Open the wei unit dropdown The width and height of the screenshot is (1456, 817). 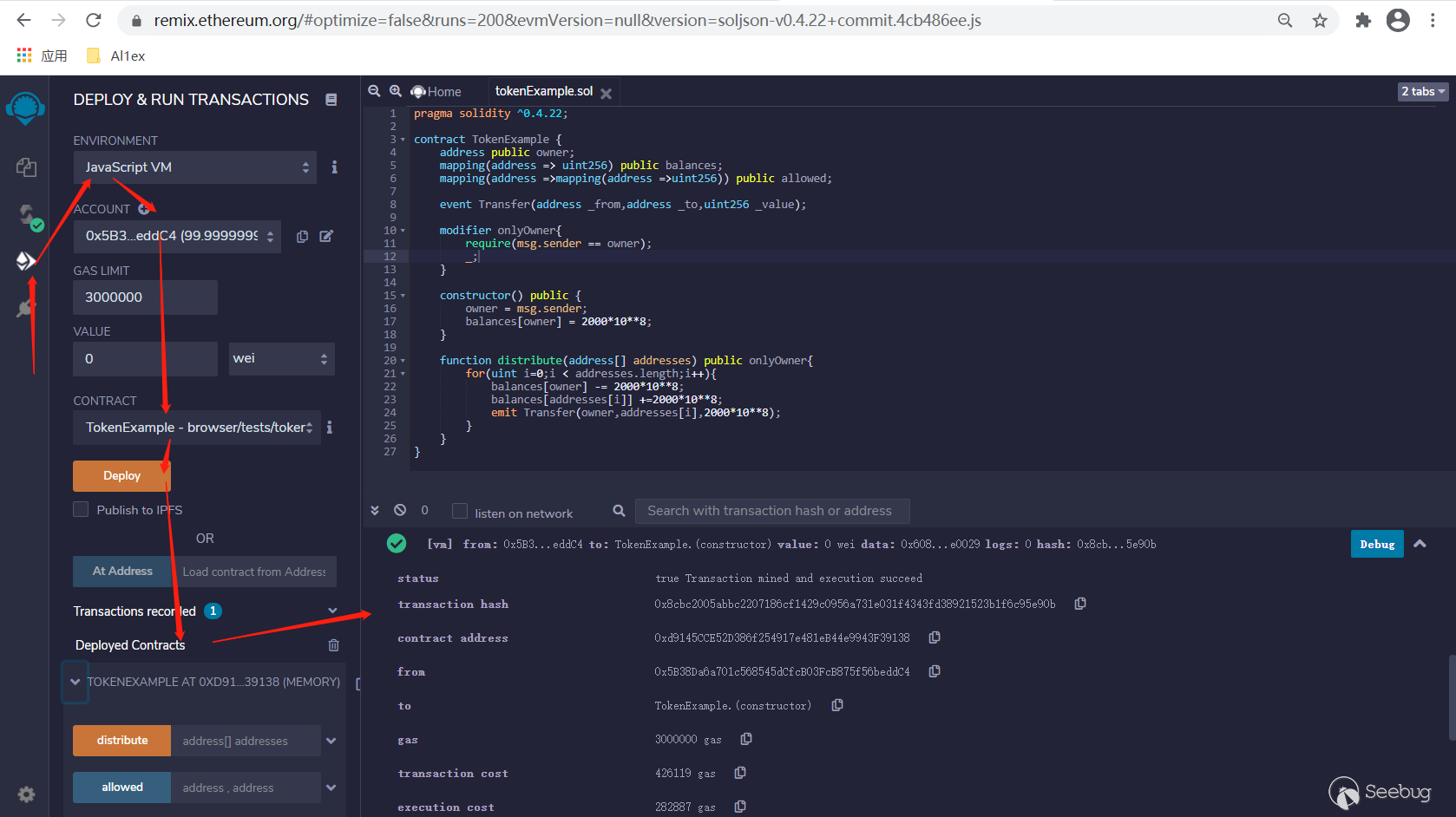[x=281, y=359]
